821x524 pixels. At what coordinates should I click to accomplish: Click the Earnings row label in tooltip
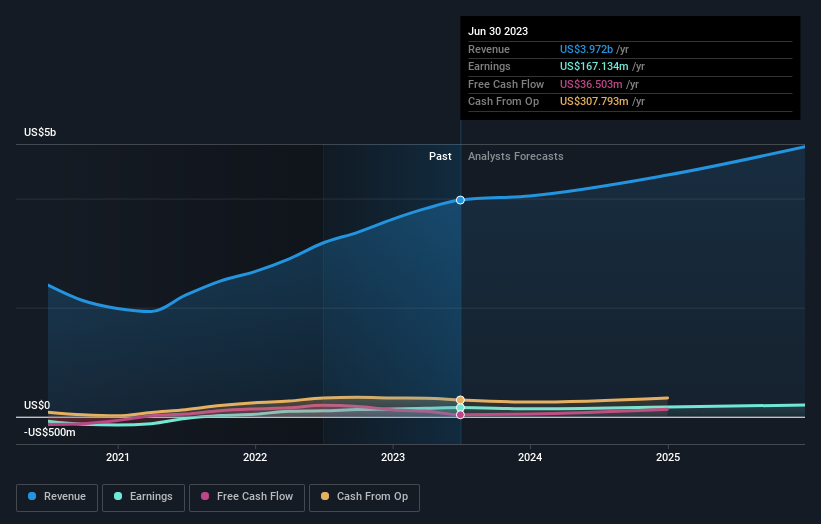point(489,66)
